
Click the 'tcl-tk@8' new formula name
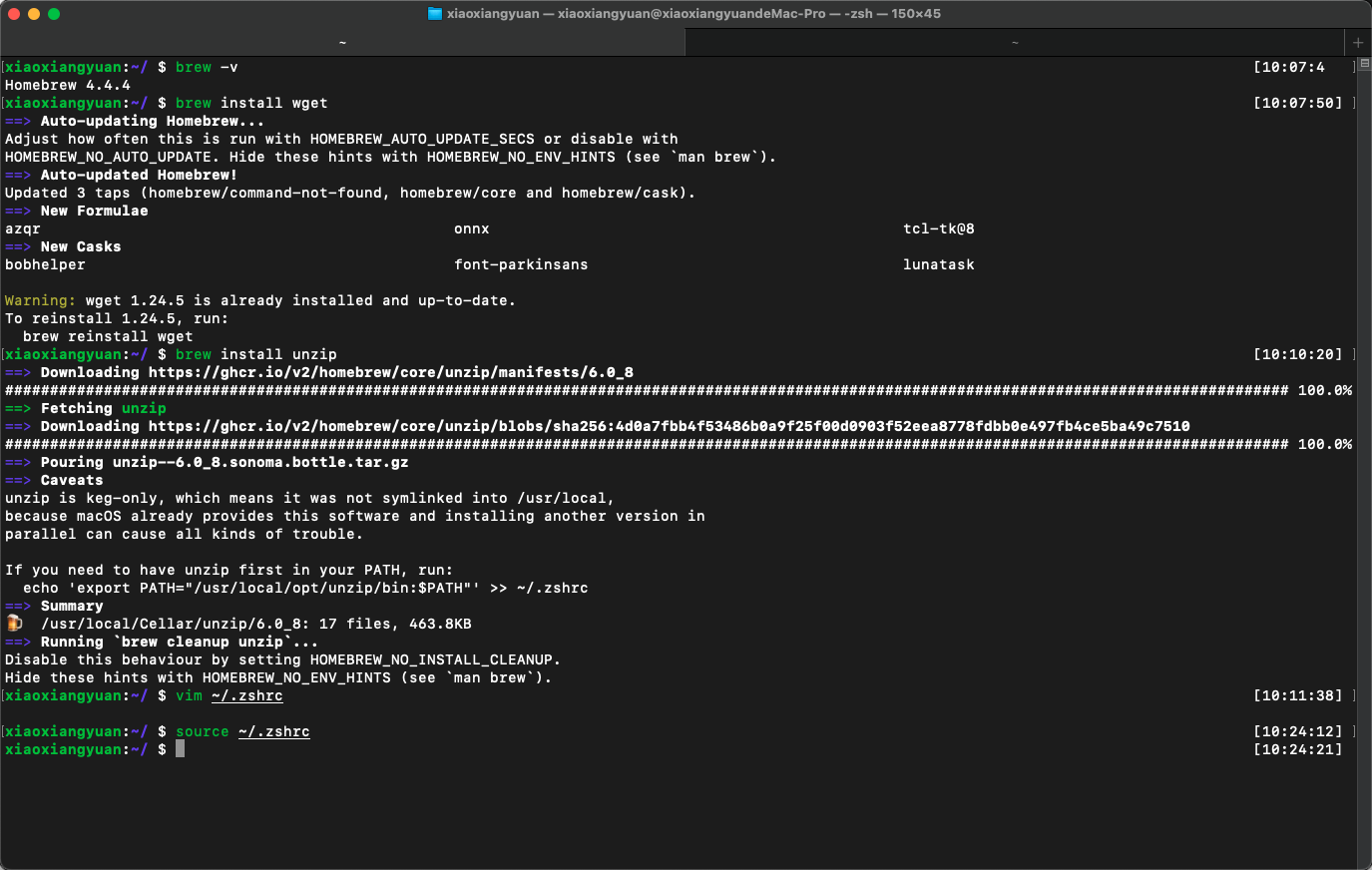click(x=939, y=228)
